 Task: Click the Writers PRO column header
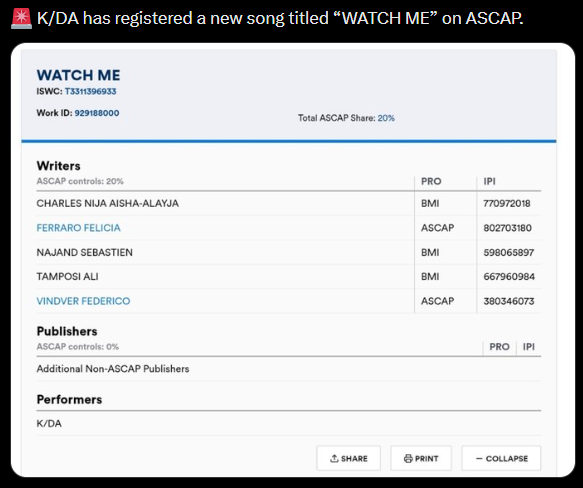431,181
